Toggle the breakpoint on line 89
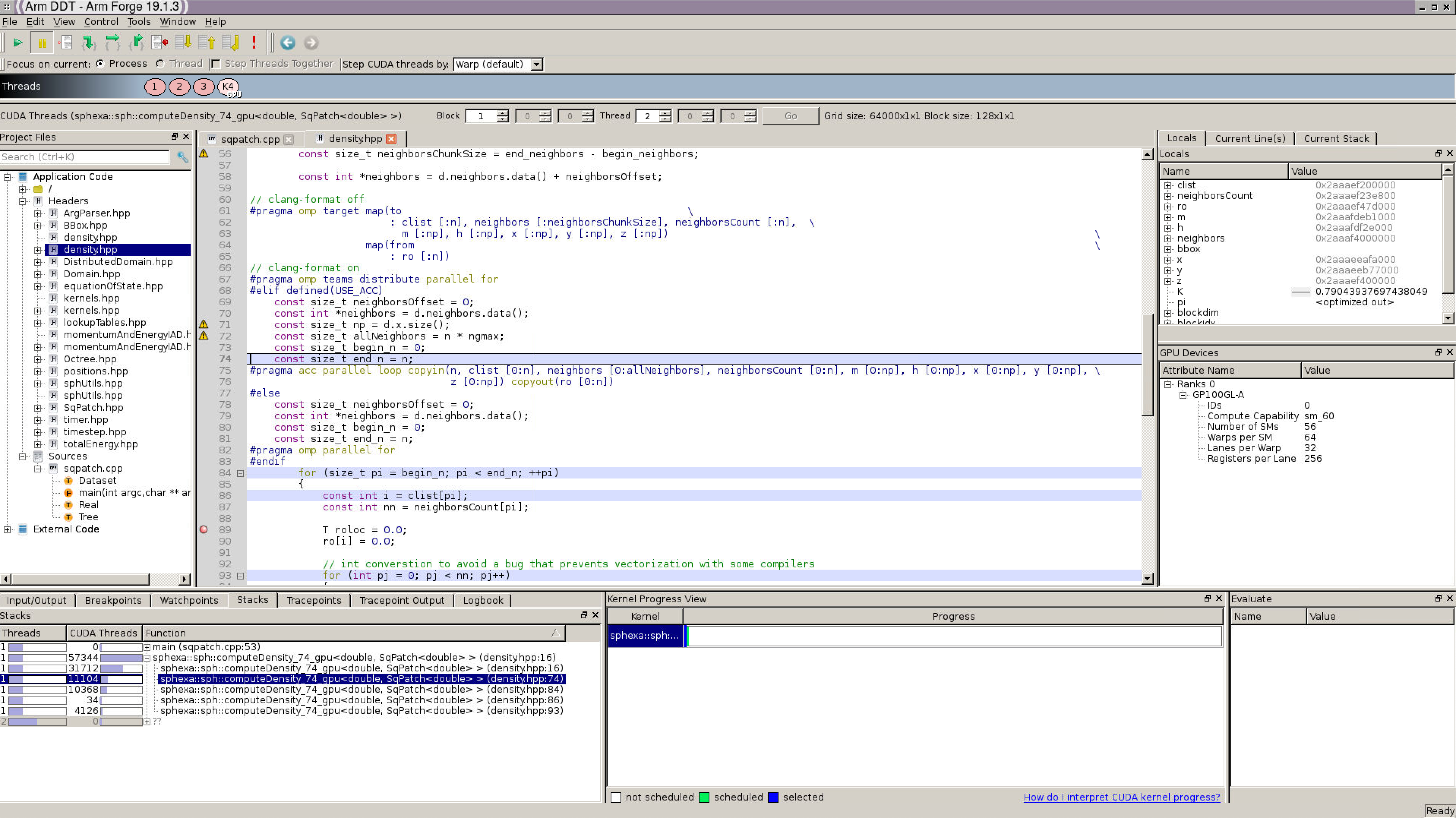 [x=204, y=530]
